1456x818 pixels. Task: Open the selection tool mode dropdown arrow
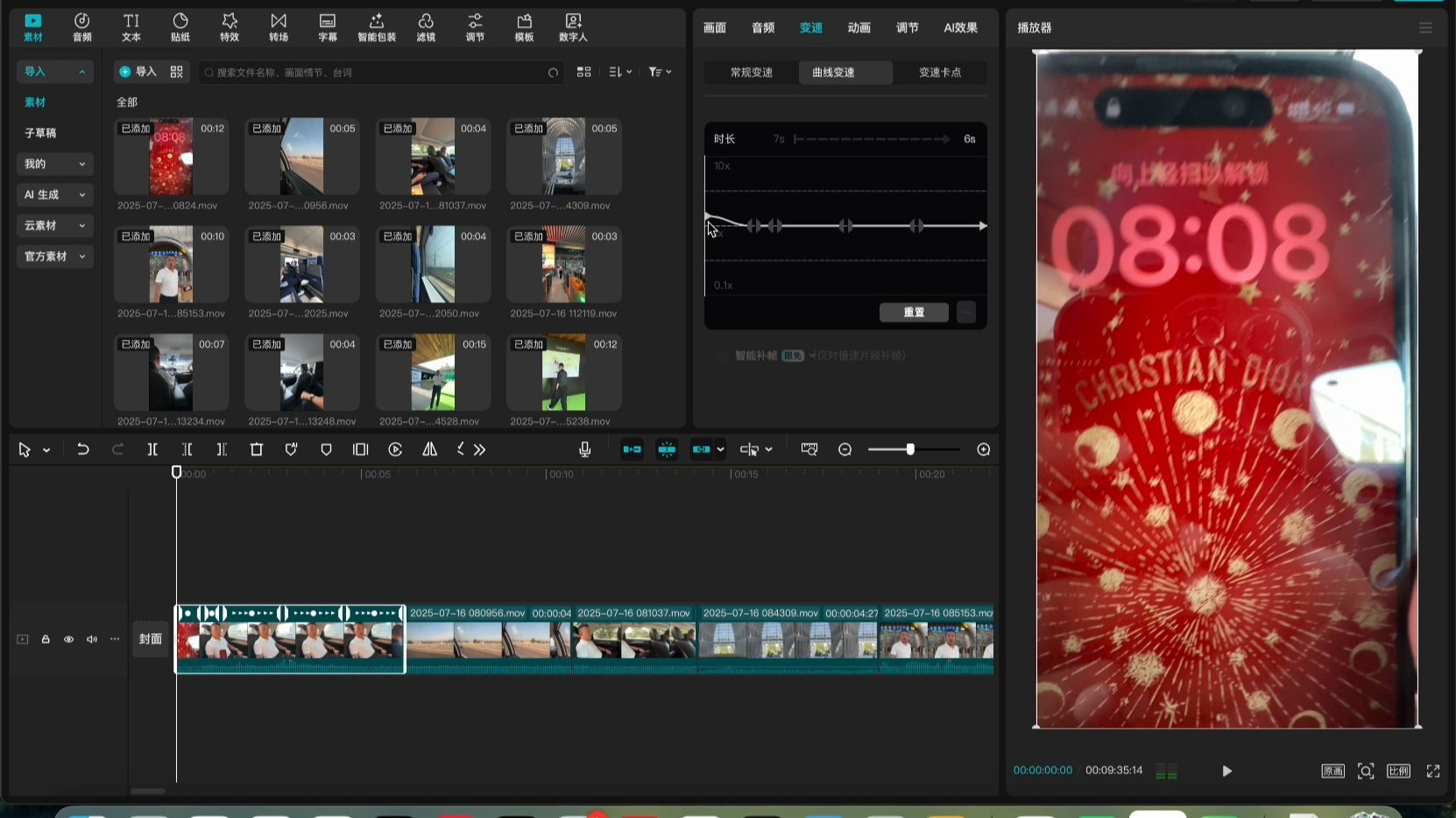(x=46, y=450)
